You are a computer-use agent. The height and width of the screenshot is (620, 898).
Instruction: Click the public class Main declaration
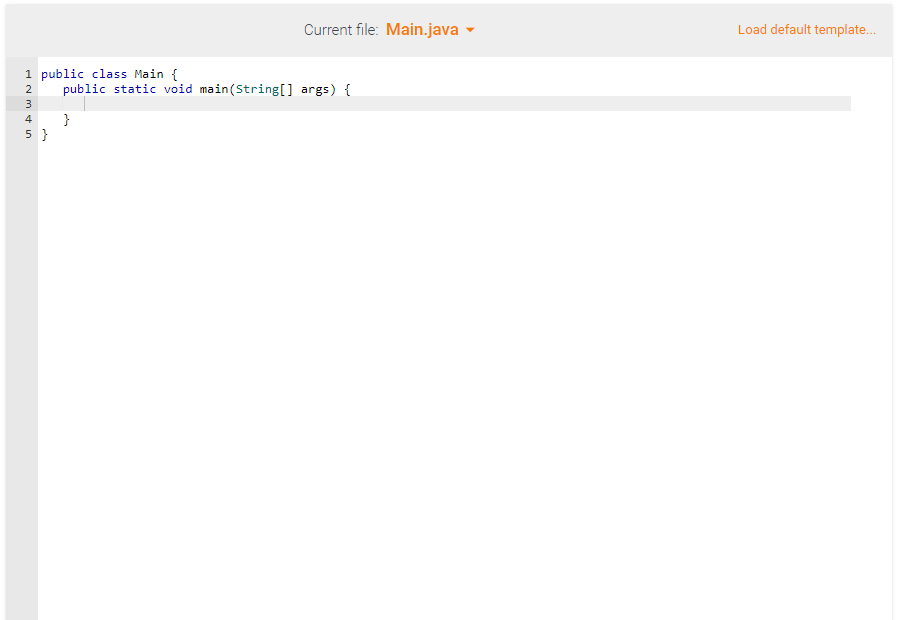pyautogui.click(x=110, y=73)
